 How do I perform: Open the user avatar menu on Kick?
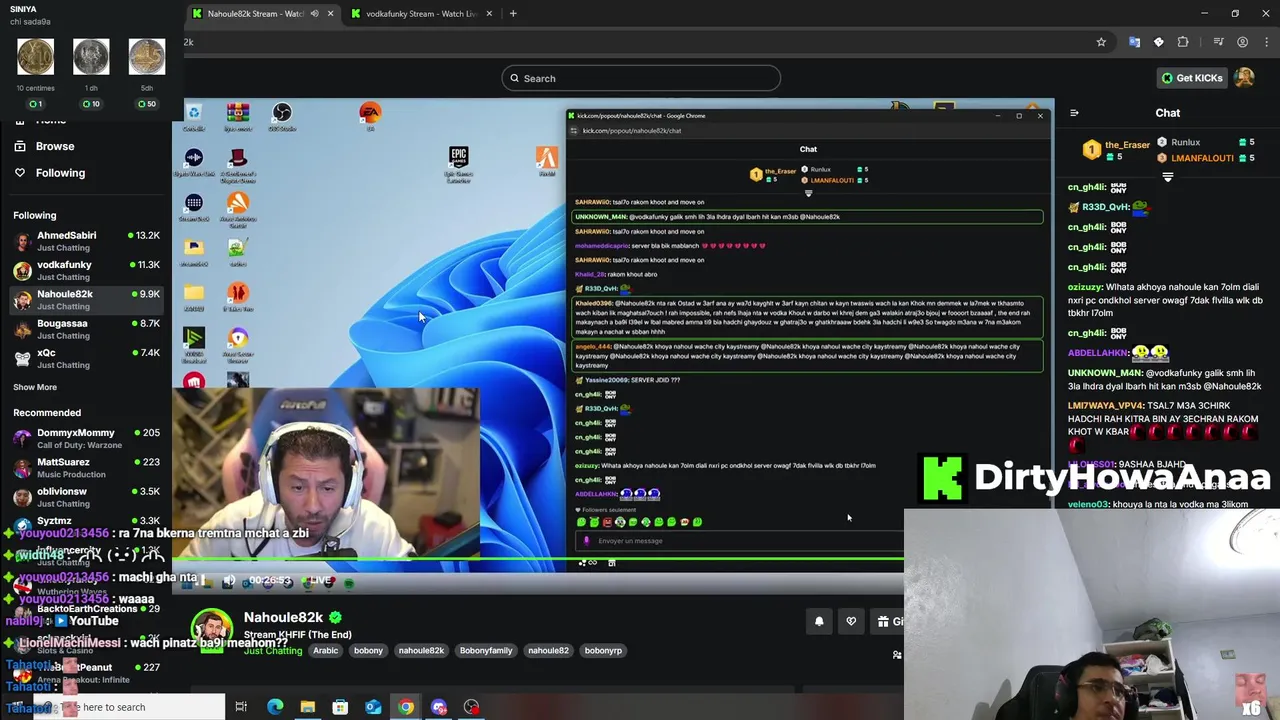tap(1244, 78)
